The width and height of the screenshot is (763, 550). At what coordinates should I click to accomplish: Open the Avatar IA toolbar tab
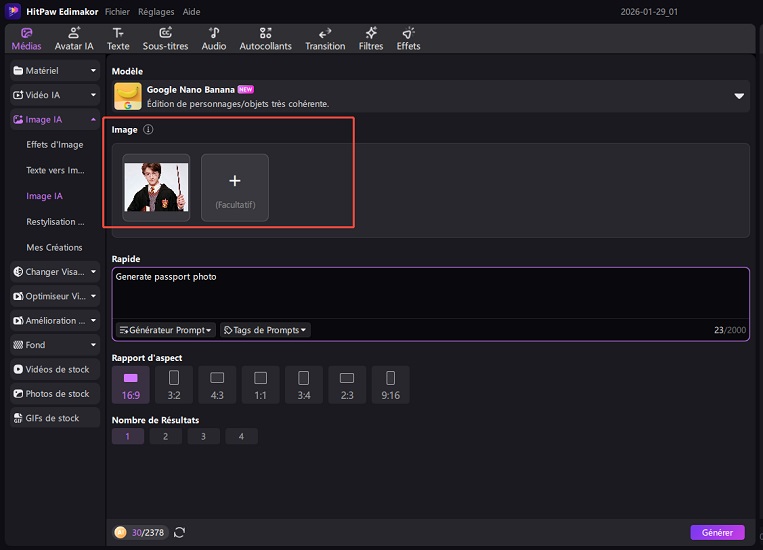pyautogui.click(x=75, y=39)
